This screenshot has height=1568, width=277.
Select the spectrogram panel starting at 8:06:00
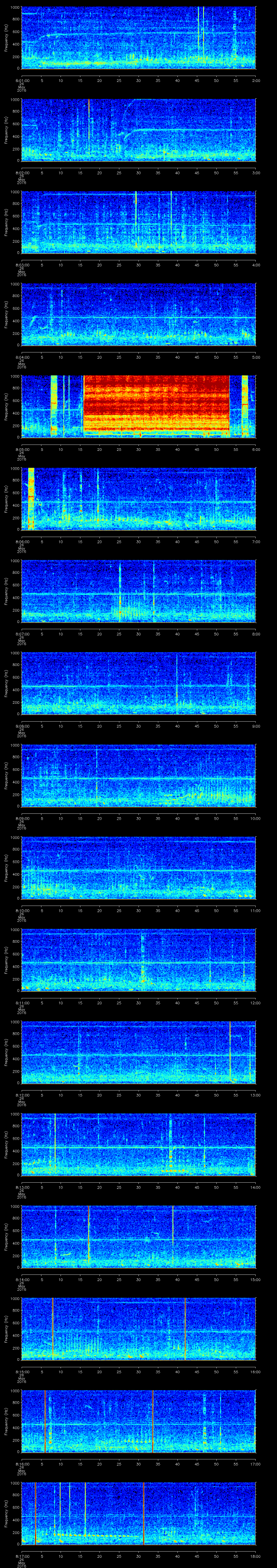pos(139,499)
